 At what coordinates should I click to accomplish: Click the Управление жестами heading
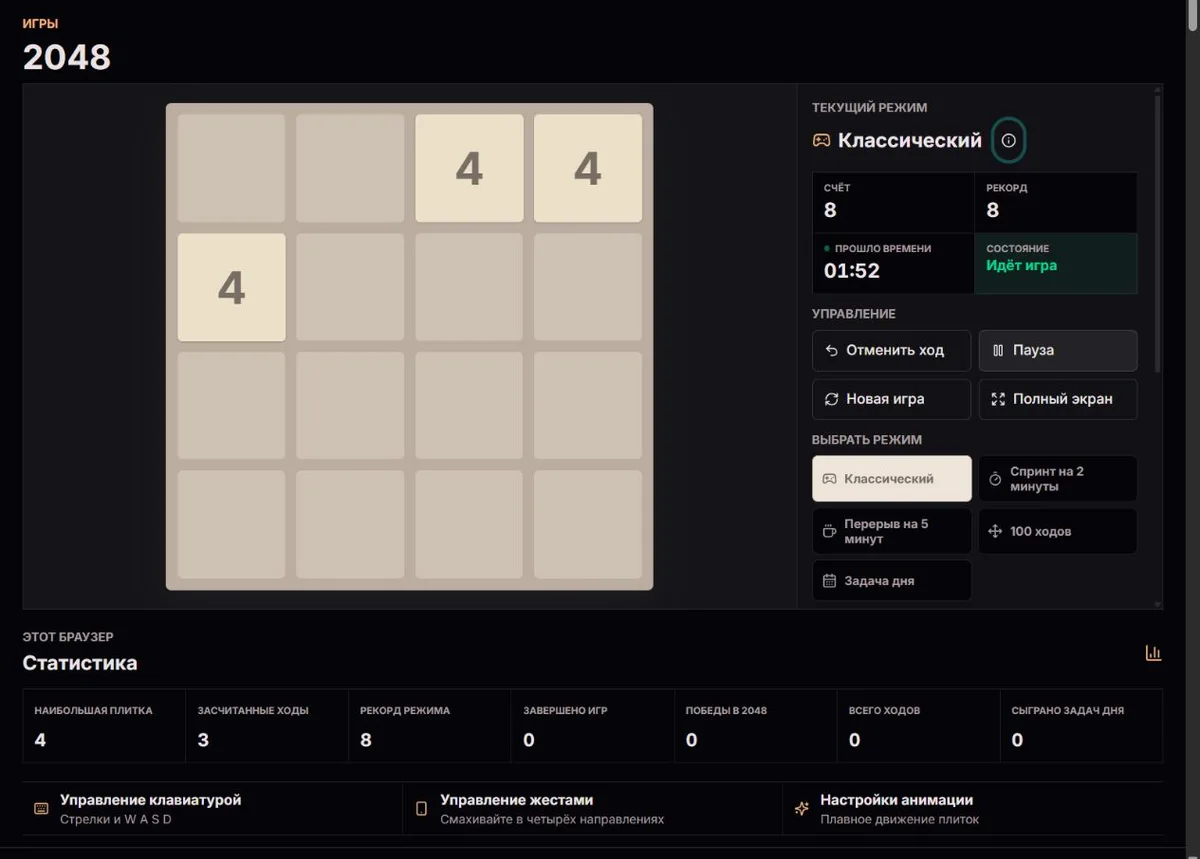click(517, 800)
